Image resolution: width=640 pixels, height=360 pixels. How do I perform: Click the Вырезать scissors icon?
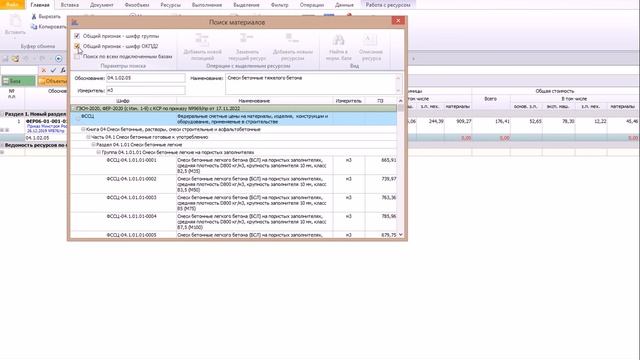click(34, 16)
